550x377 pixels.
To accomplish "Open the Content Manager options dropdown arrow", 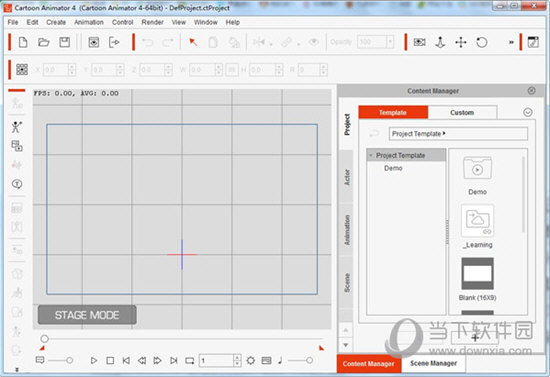I will [x=528, y=112].
